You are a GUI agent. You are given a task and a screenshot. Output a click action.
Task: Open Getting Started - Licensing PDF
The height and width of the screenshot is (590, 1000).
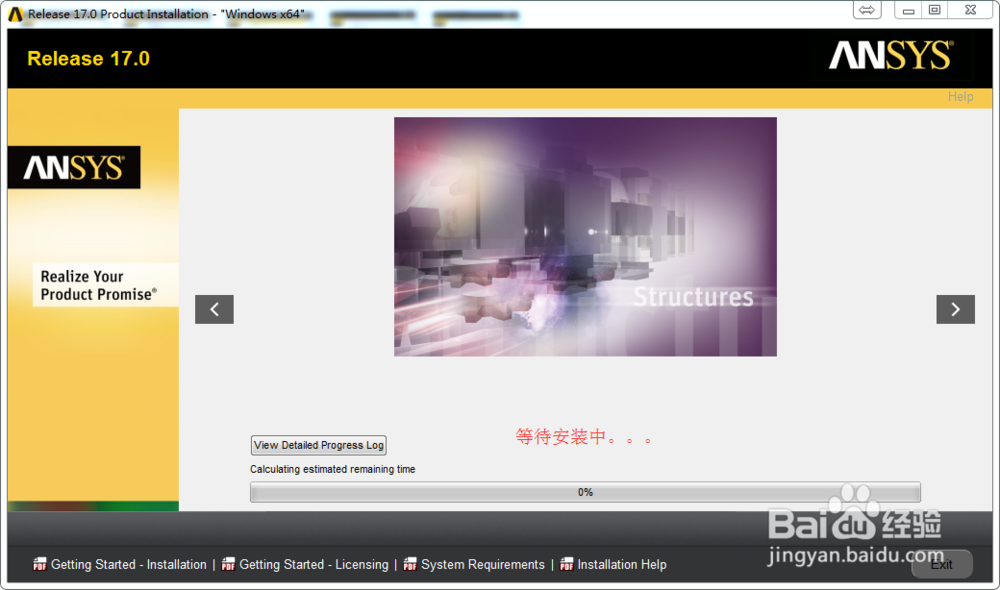click(x=314, y=564)
